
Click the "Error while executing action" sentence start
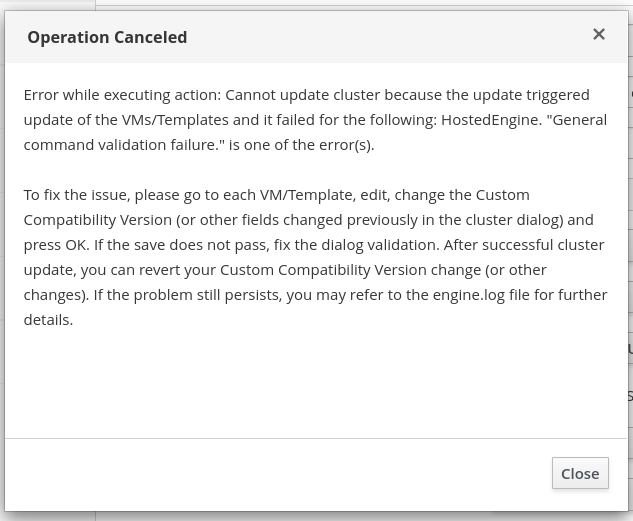coord(120,95)
